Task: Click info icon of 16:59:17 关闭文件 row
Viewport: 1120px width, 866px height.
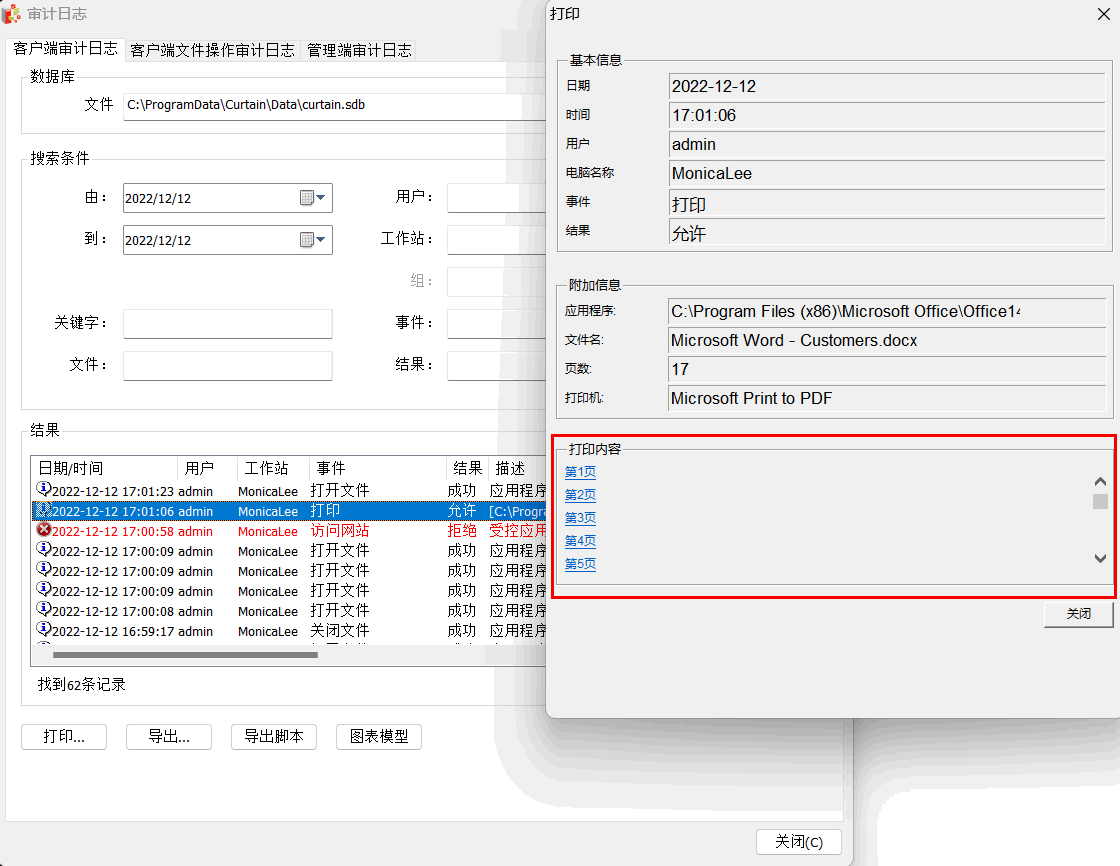Action: point(44,629)
